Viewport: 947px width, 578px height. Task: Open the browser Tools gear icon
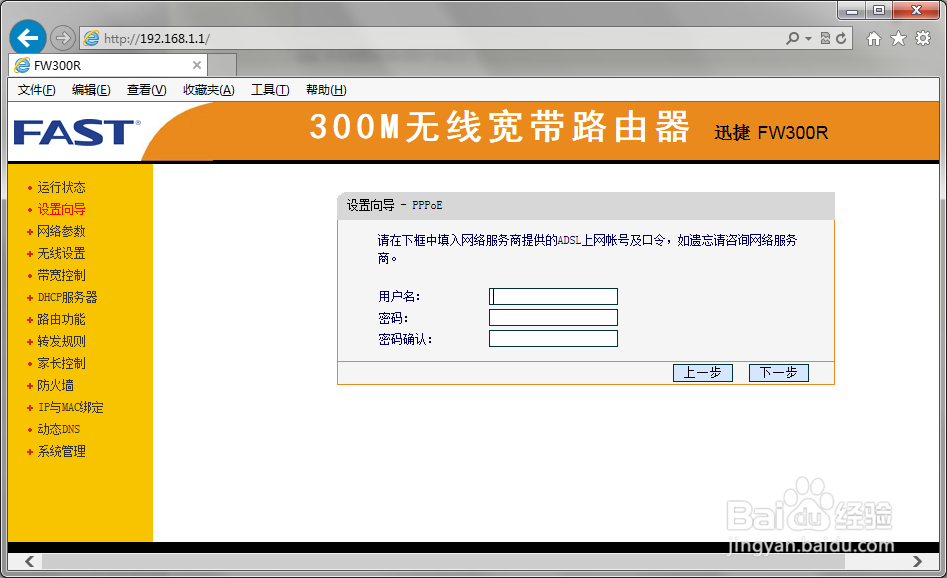click(923, 39)
